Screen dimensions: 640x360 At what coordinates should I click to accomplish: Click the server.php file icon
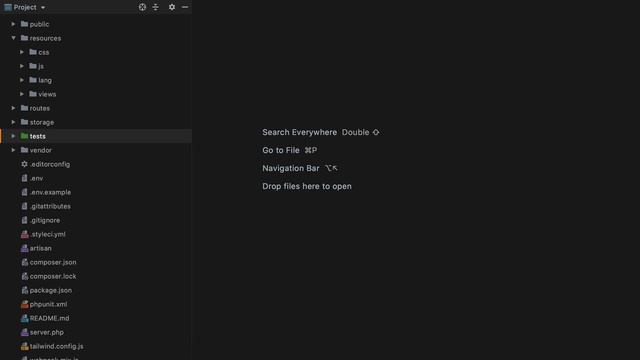(24, 332)
